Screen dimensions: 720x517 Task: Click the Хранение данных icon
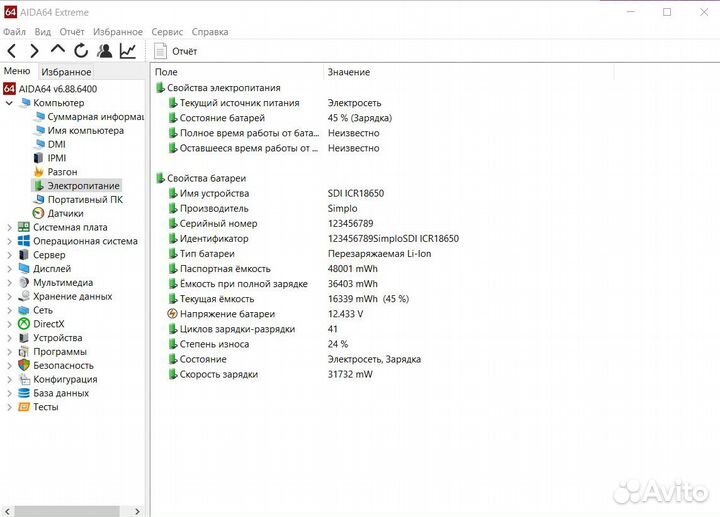24,296
